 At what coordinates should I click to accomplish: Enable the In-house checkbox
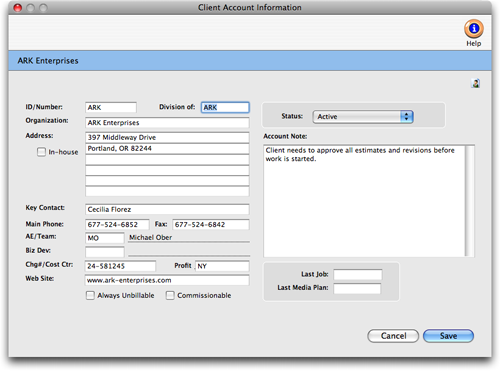click(41, 152)
